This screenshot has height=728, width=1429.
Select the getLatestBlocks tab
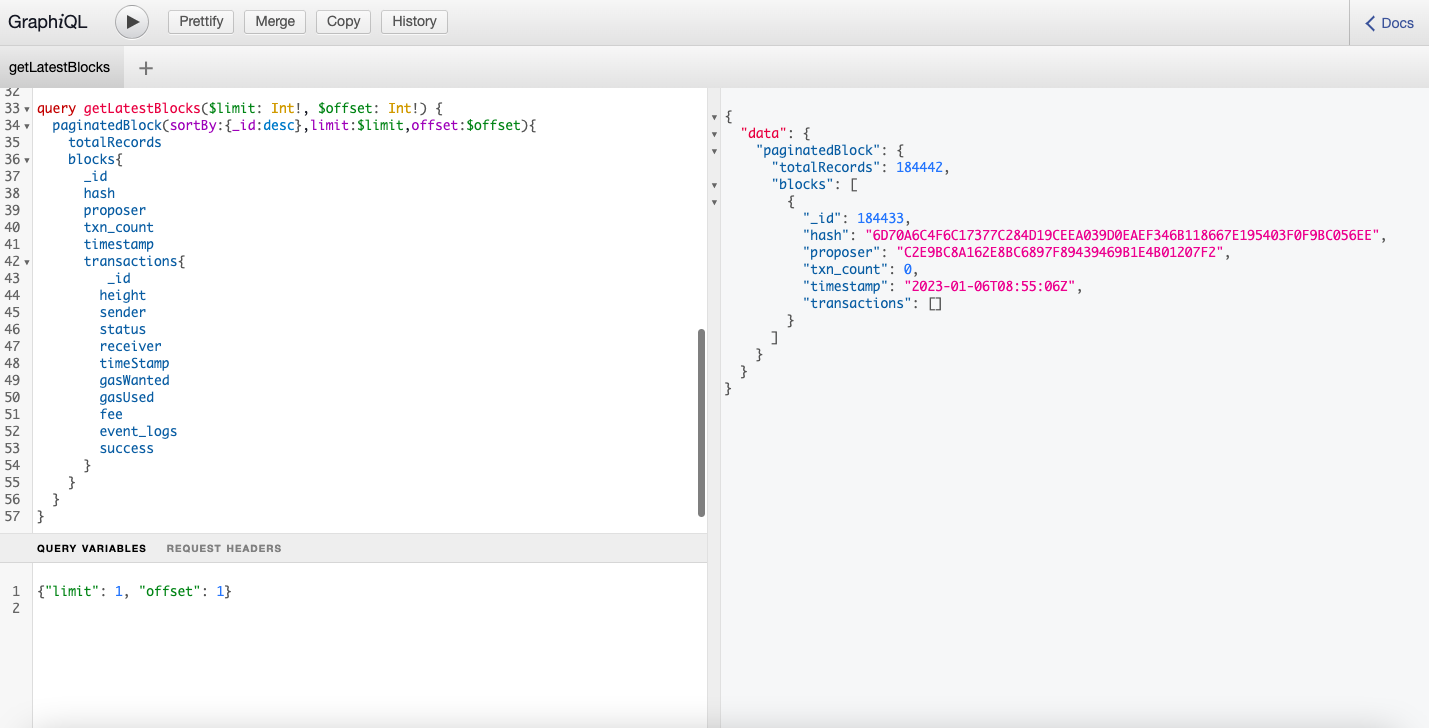point(59,68)
